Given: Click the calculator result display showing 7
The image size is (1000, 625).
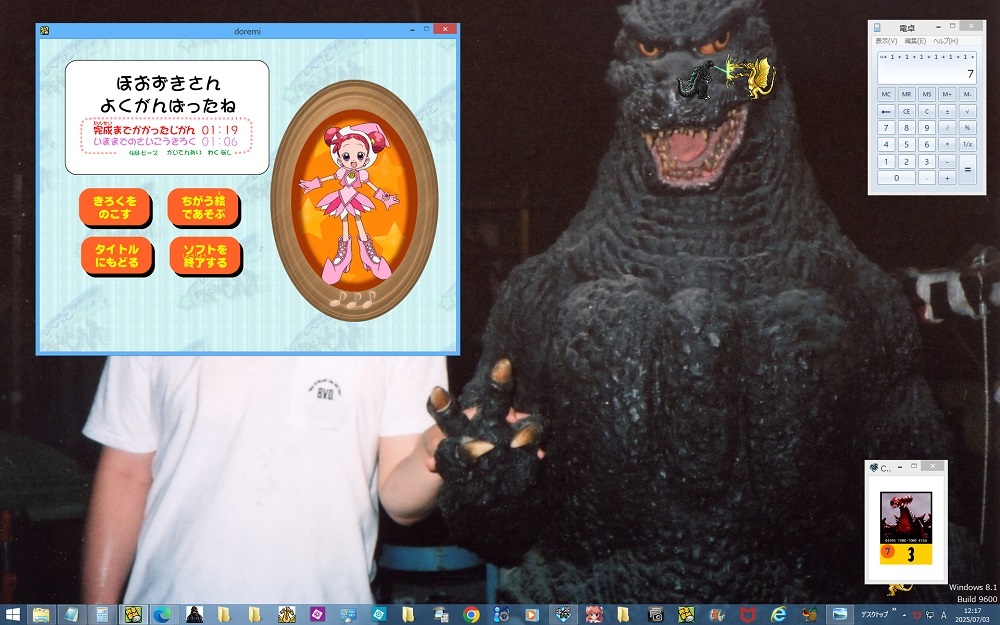Looking at the screenshot, I should point(927,68).
